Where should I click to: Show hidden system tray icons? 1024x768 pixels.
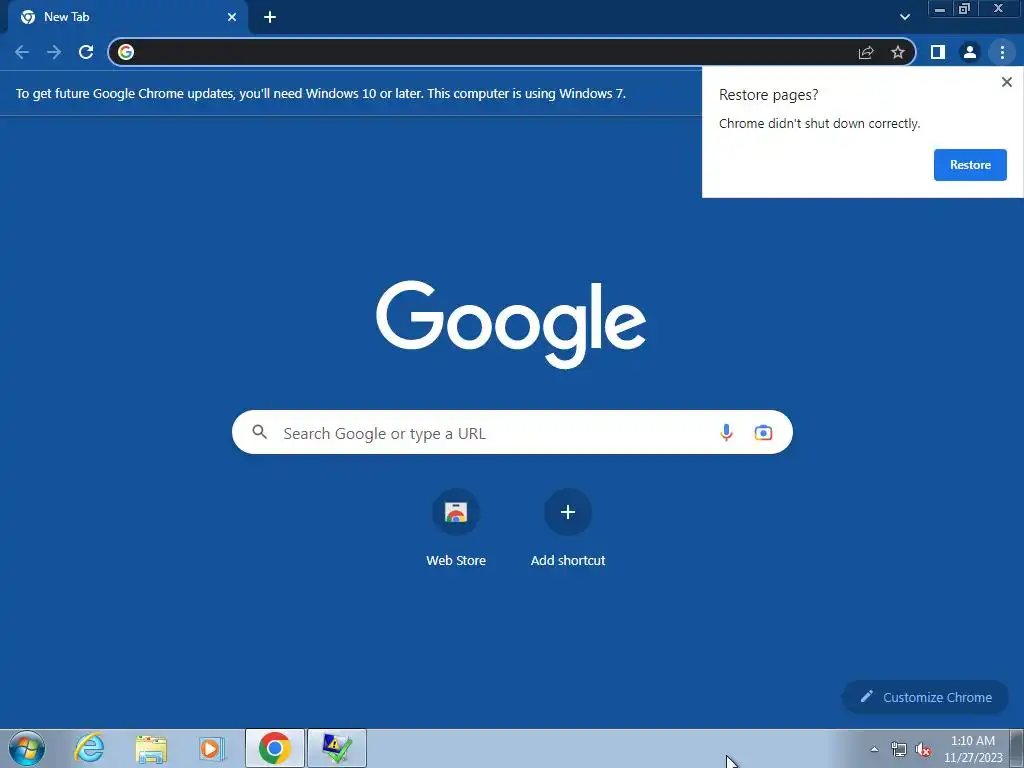pos(874,749)
